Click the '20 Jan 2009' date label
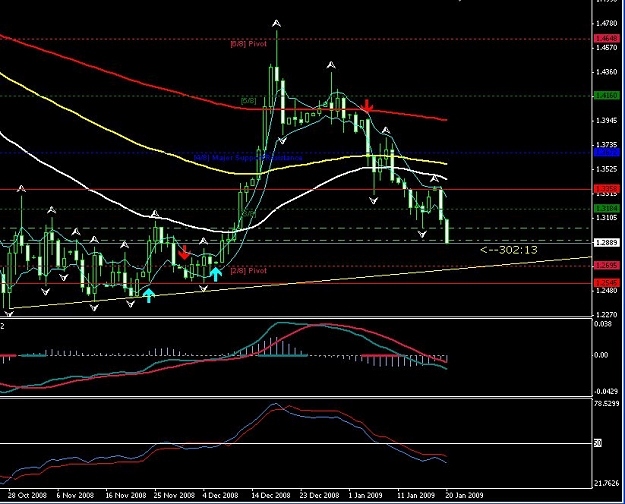The image size is (625, 504). [464, 496]
